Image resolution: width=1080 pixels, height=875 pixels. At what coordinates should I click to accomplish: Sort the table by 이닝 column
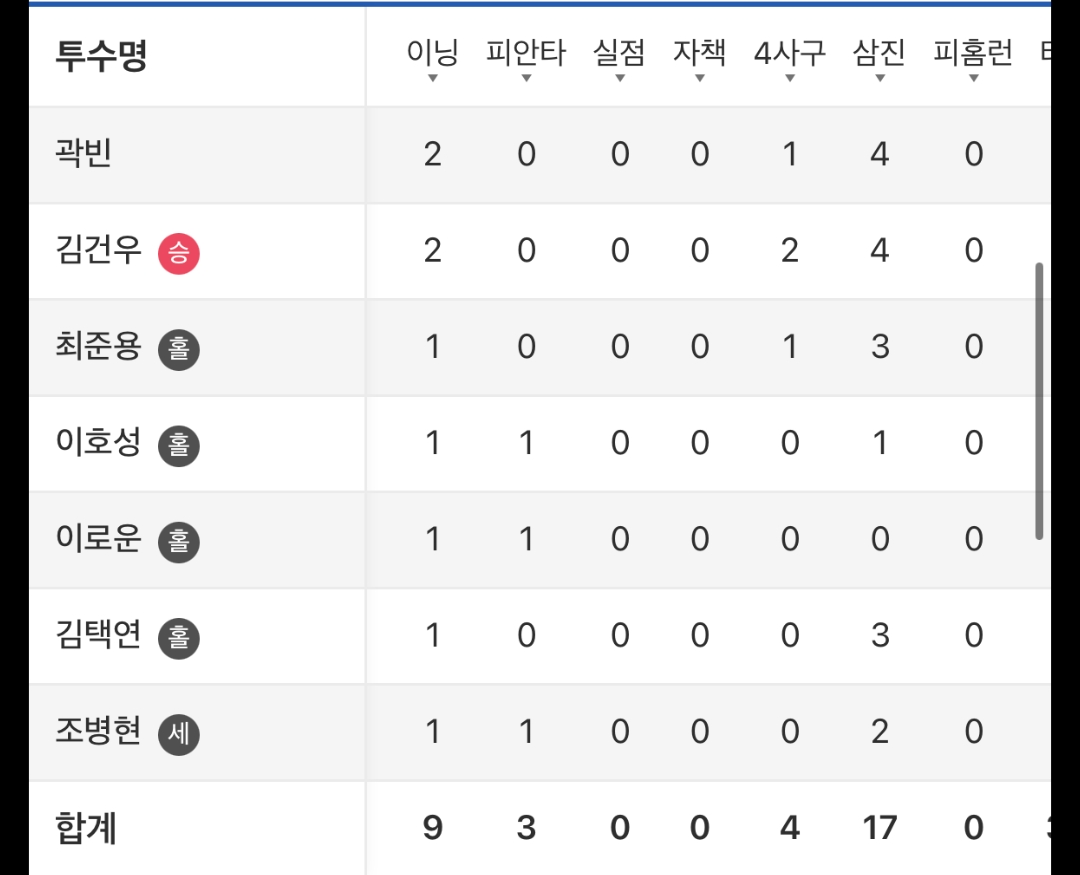click(x=432, y=58)
